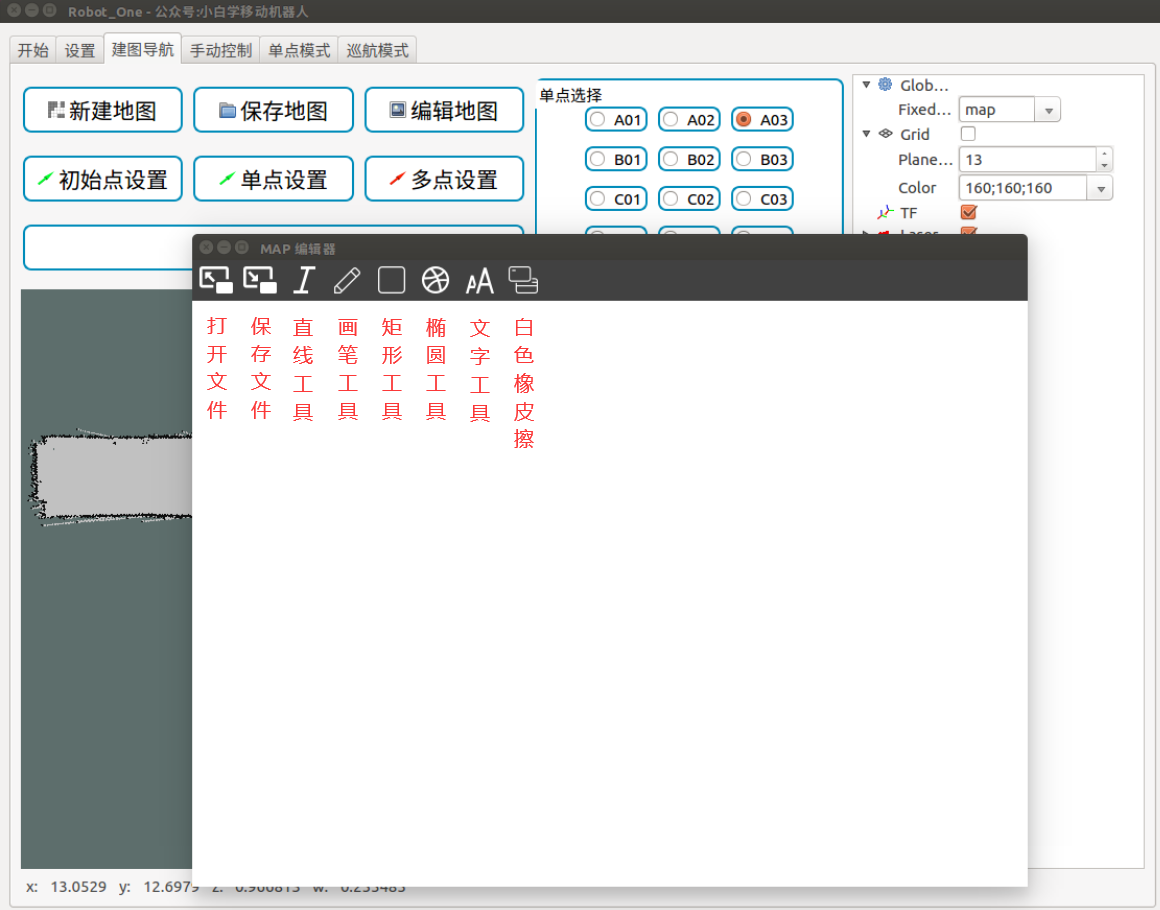Switch to the 单点模式 tab
Screen dimensions: 1160x910
coord(299,50)
